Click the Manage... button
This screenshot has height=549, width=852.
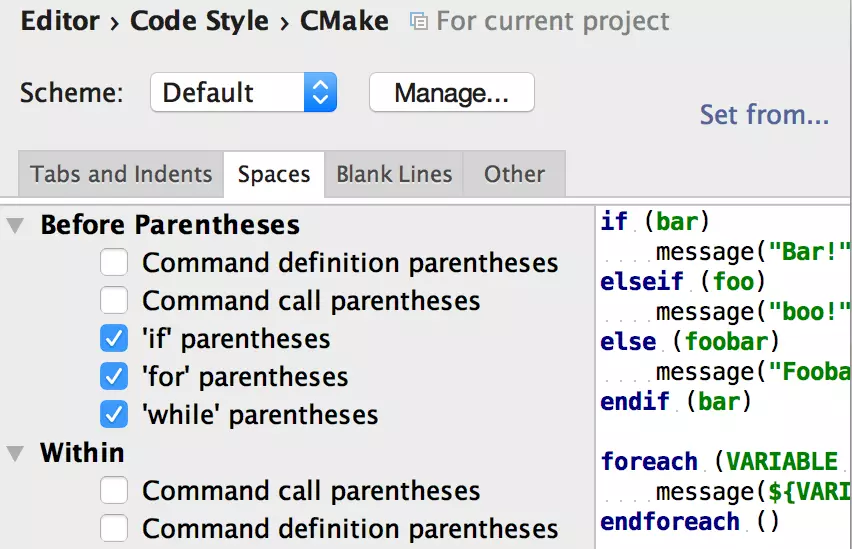[451, 93]
